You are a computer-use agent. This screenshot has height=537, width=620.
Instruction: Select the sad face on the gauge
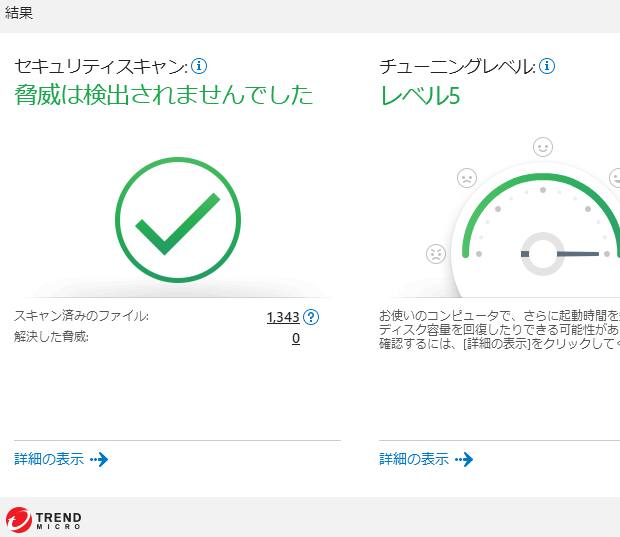[x=467, y=178]
